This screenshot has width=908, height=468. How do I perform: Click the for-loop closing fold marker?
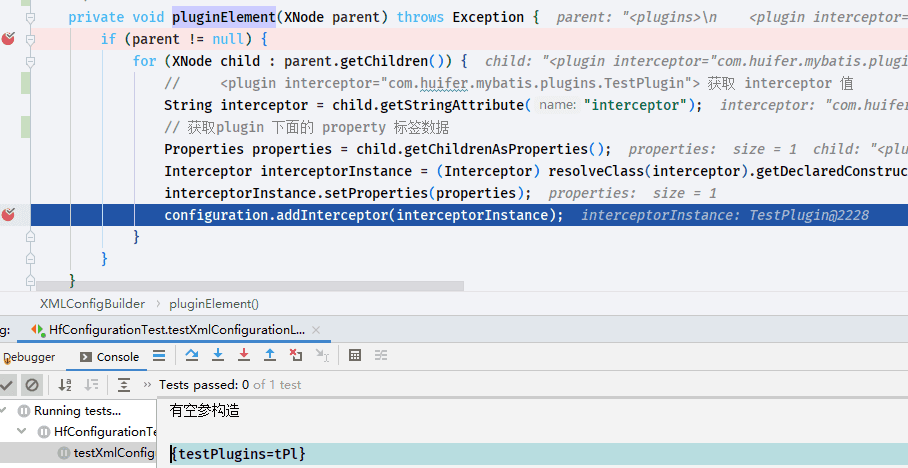(30, 237)
